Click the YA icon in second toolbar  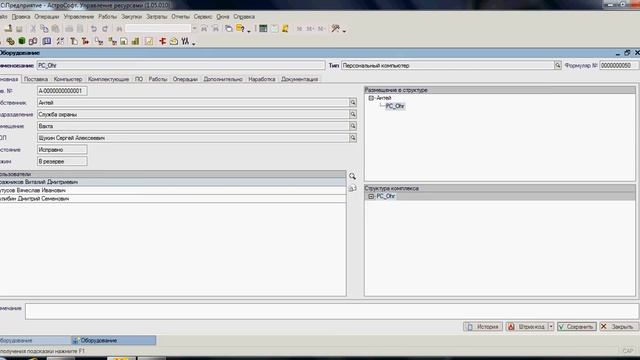(x=185, y=41)
